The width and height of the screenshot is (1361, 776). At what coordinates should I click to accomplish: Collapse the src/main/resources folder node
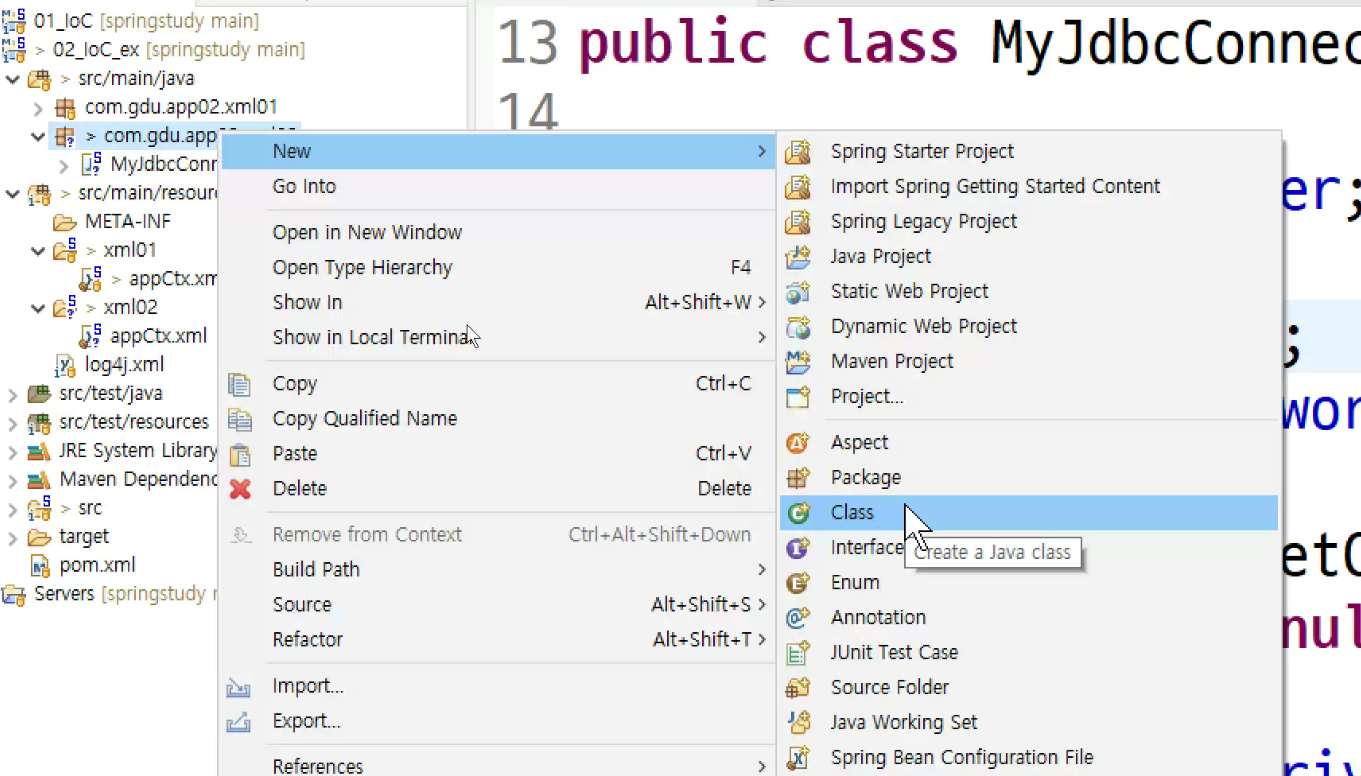click(13, 193)
